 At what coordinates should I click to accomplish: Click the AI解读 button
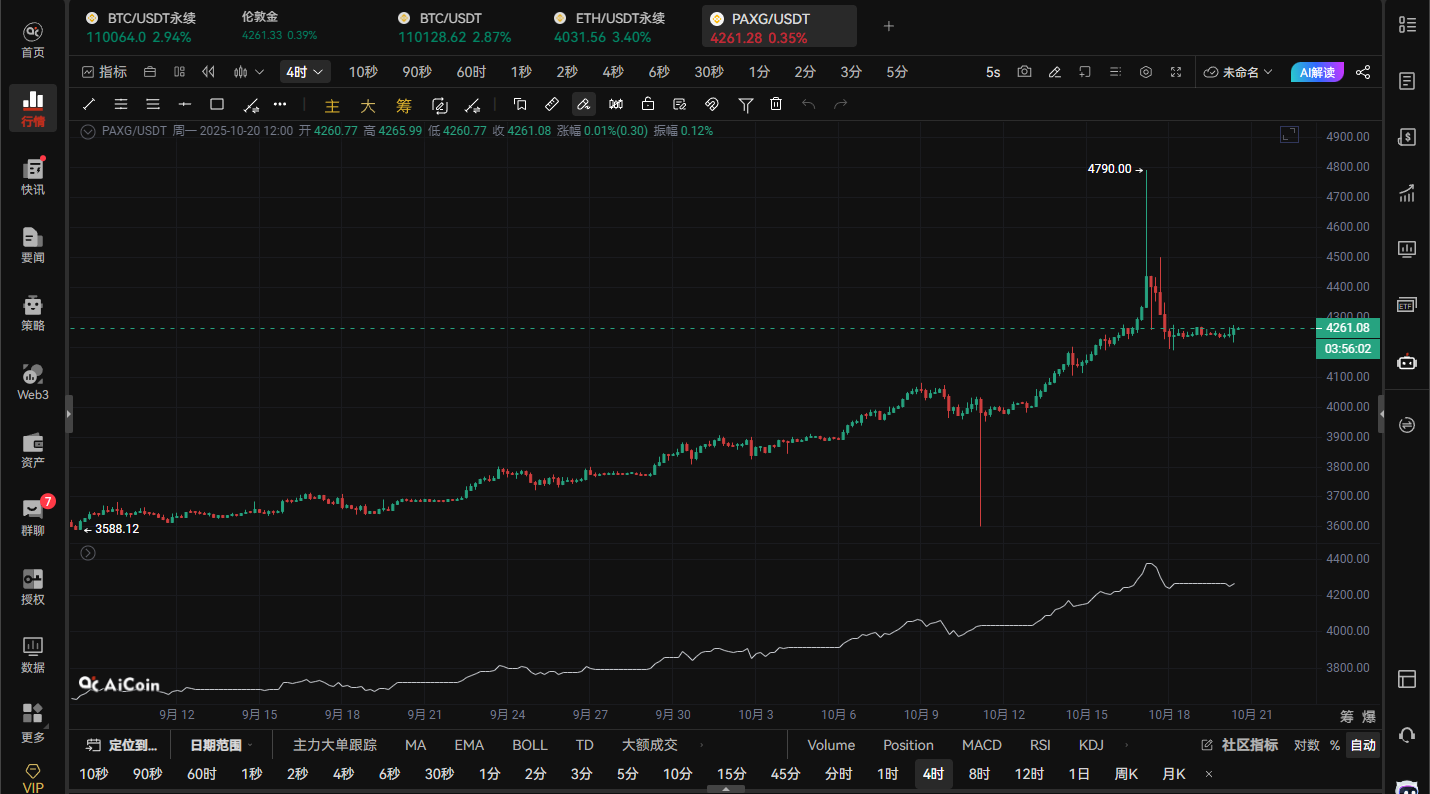tap(1315, 72)
